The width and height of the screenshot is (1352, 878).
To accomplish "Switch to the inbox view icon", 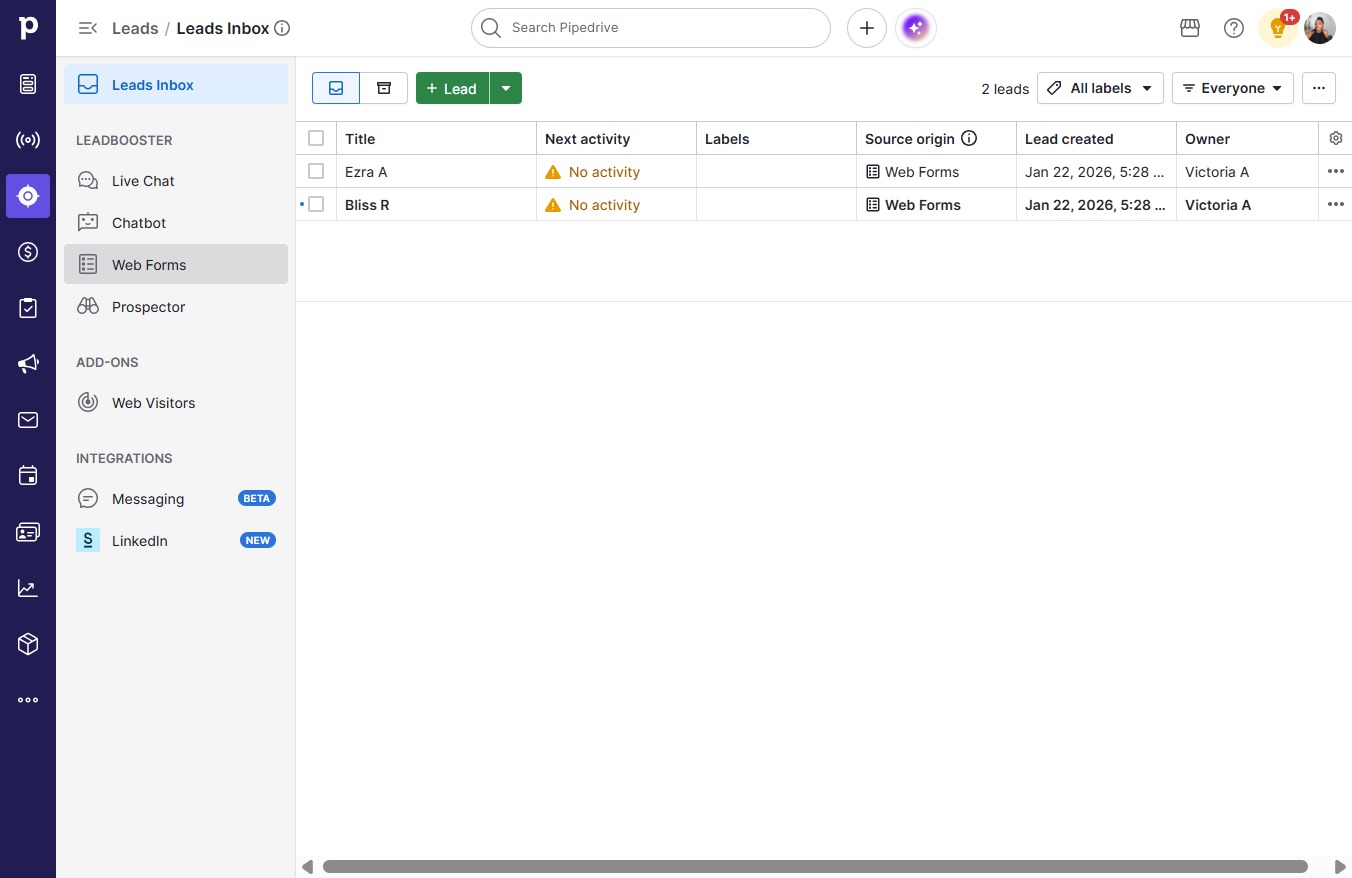I will (x=336, y=88).
